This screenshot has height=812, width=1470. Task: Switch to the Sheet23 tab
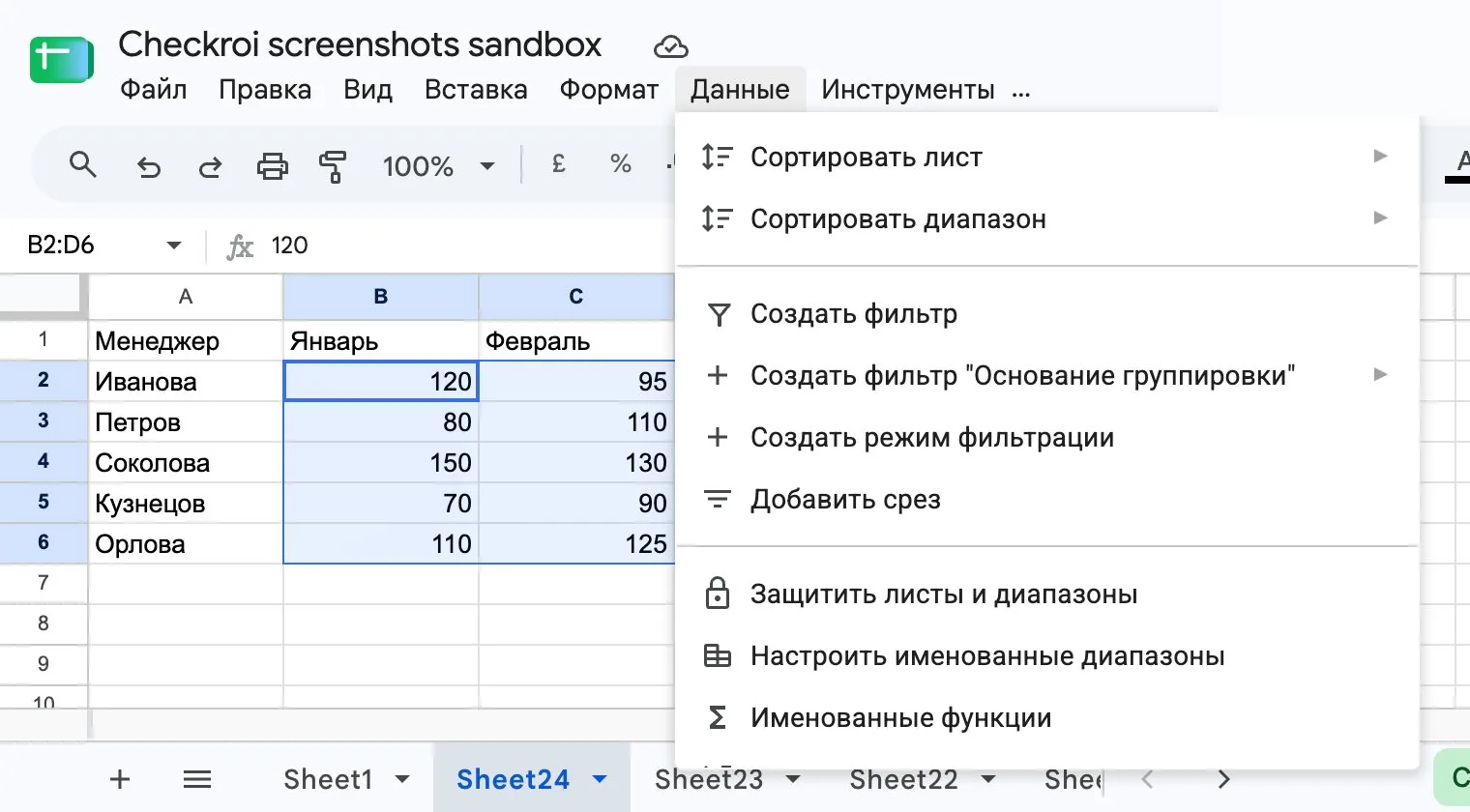pyautogui.click(x=709, y=779)
